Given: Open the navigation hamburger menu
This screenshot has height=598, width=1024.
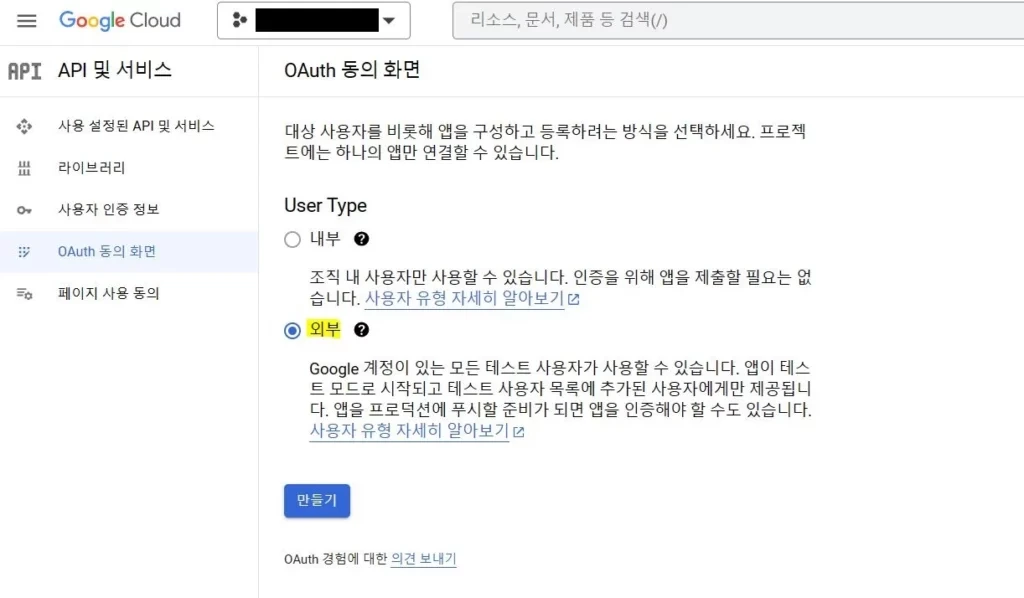Looking at the screenshot, I should pyautogui.click(x=27, y=20).
